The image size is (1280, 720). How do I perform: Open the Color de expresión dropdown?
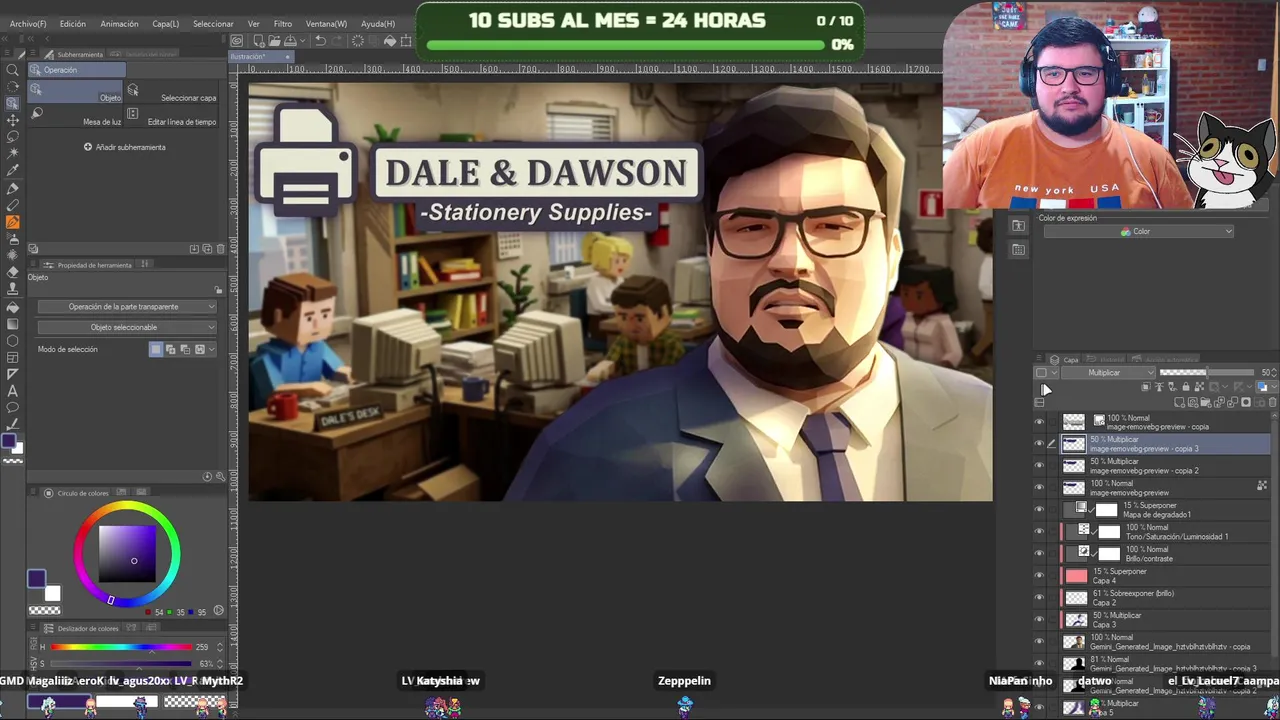[x=1139, y=231]
